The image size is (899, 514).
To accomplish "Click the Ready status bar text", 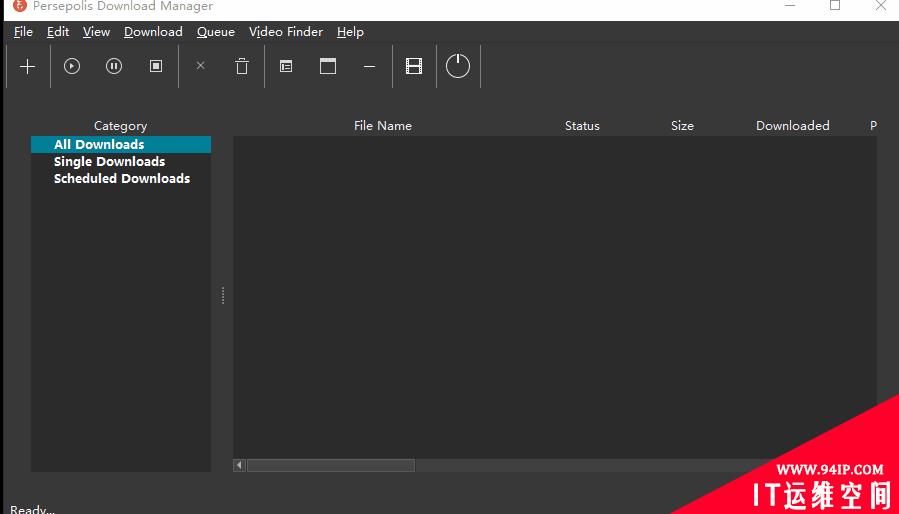I will pos(32,509).
